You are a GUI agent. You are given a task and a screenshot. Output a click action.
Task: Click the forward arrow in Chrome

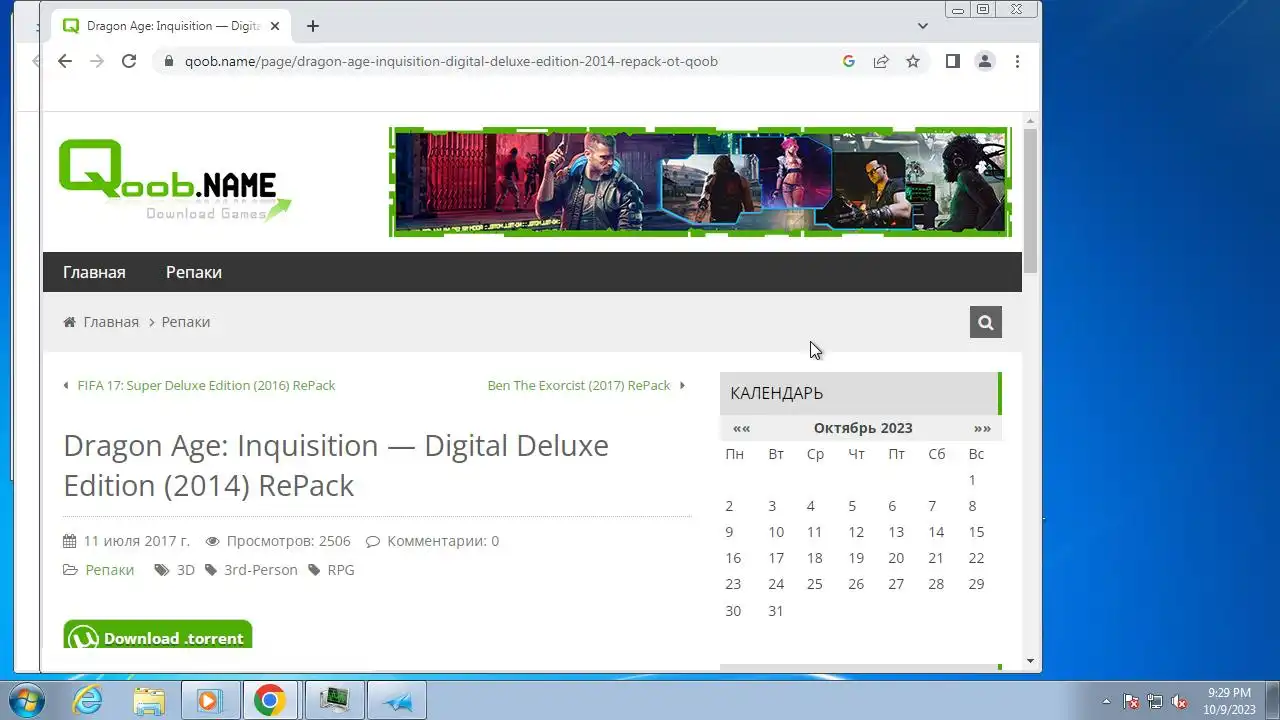pos(97,61)
